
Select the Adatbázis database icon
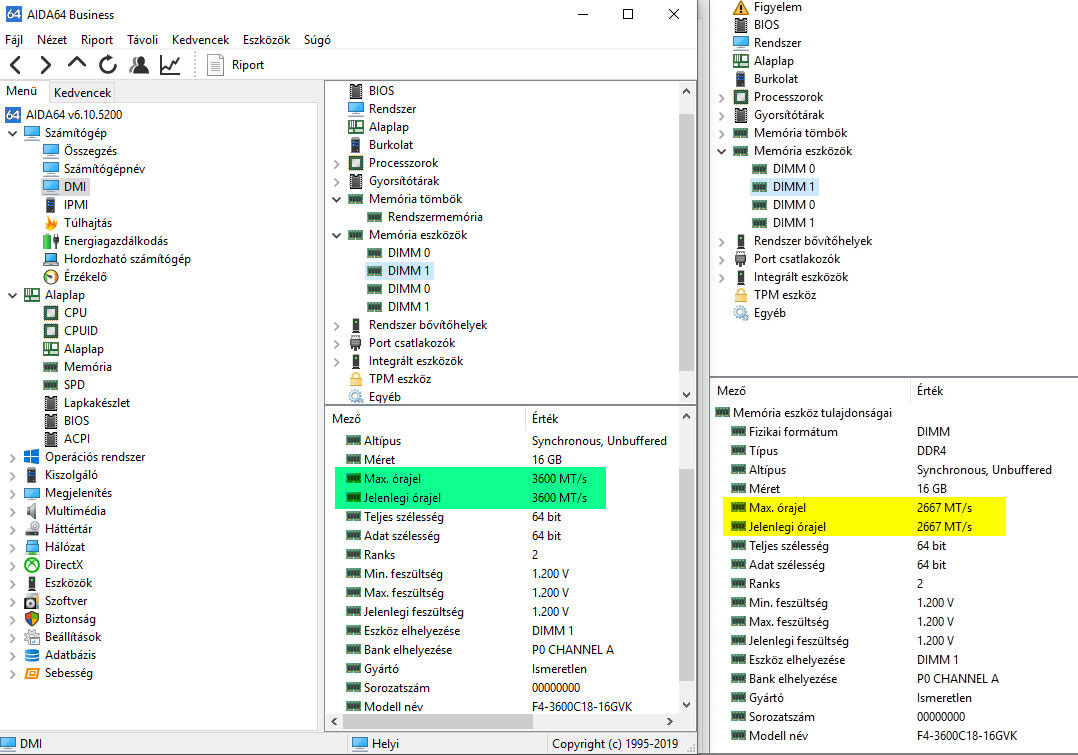[x=32, y=655]
